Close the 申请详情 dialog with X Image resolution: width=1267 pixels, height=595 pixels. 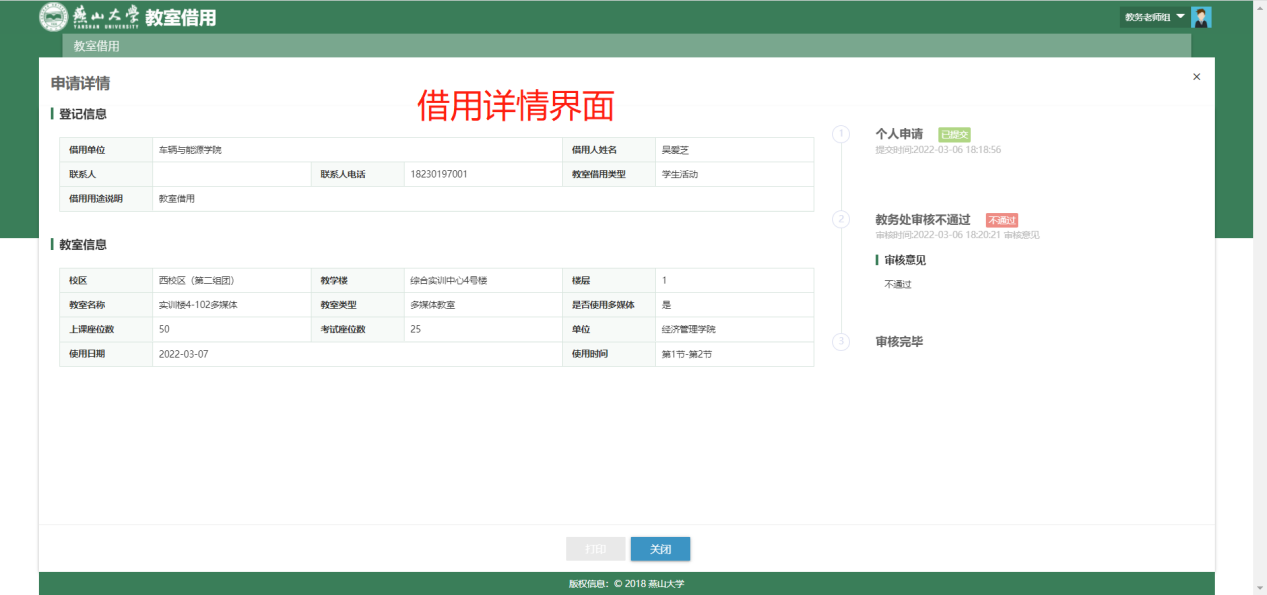(x=1196, y=77)
